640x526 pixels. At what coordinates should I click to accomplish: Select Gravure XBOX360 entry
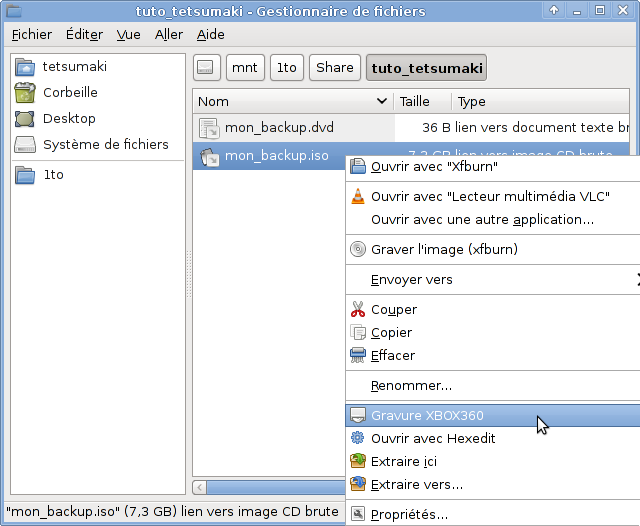[493, 415]
